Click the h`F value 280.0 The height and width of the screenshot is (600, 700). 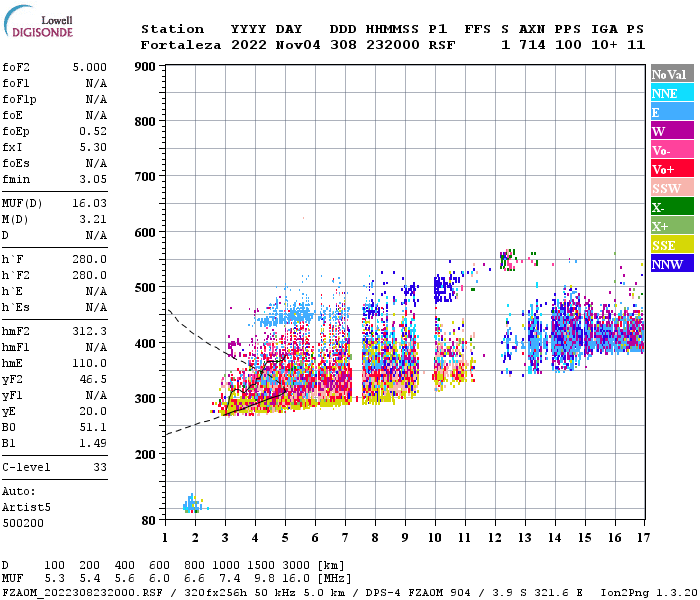pyautogui.click(x=90, y=259)
